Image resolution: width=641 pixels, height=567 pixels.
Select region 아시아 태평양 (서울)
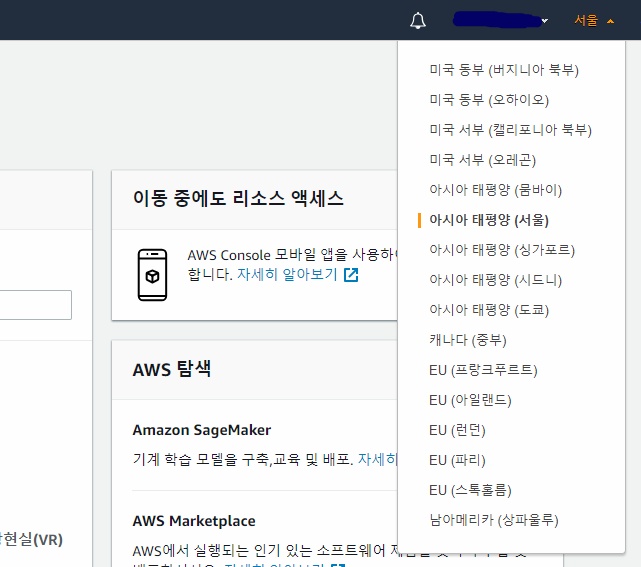tap(489, 220)
